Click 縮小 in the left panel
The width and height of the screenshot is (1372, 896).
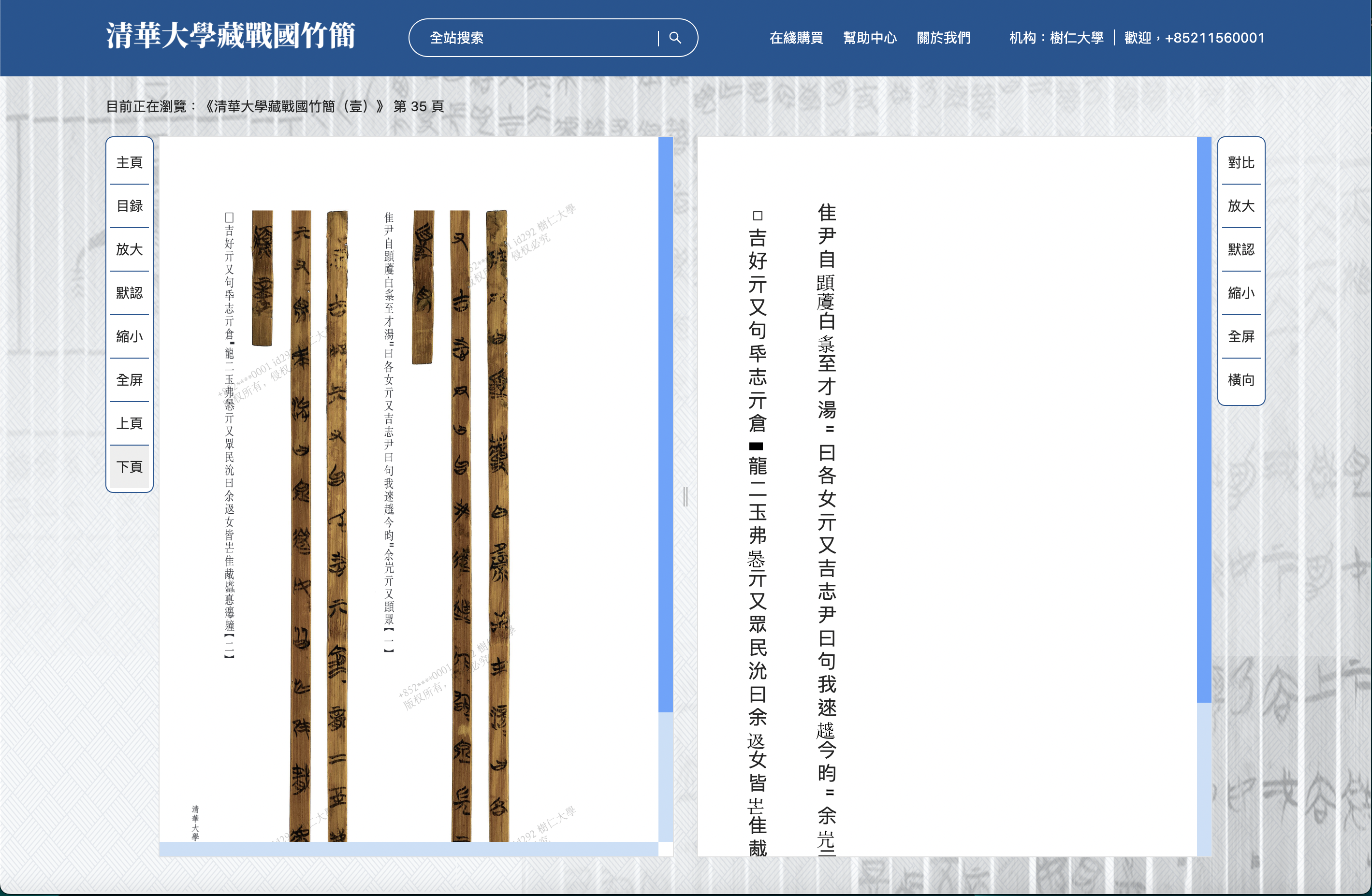pos(129,336)
